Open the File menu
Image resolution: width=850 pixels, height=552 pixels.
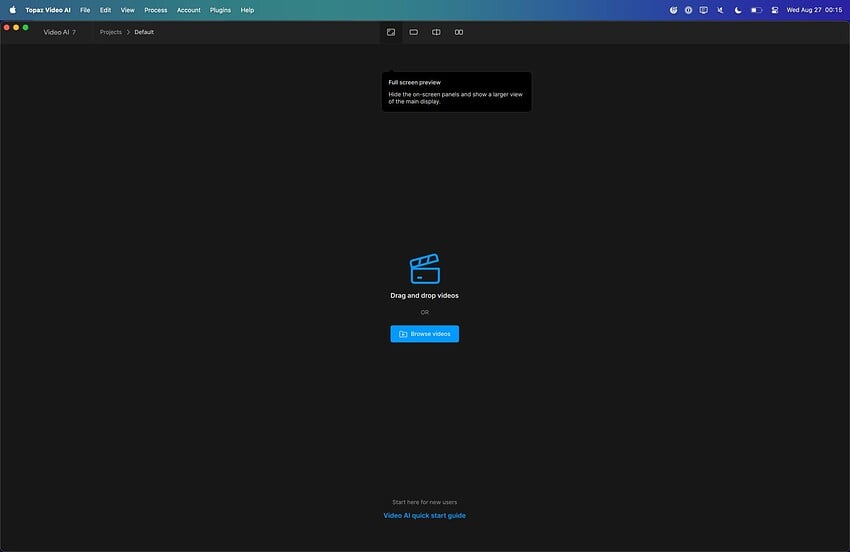point(85,10)
